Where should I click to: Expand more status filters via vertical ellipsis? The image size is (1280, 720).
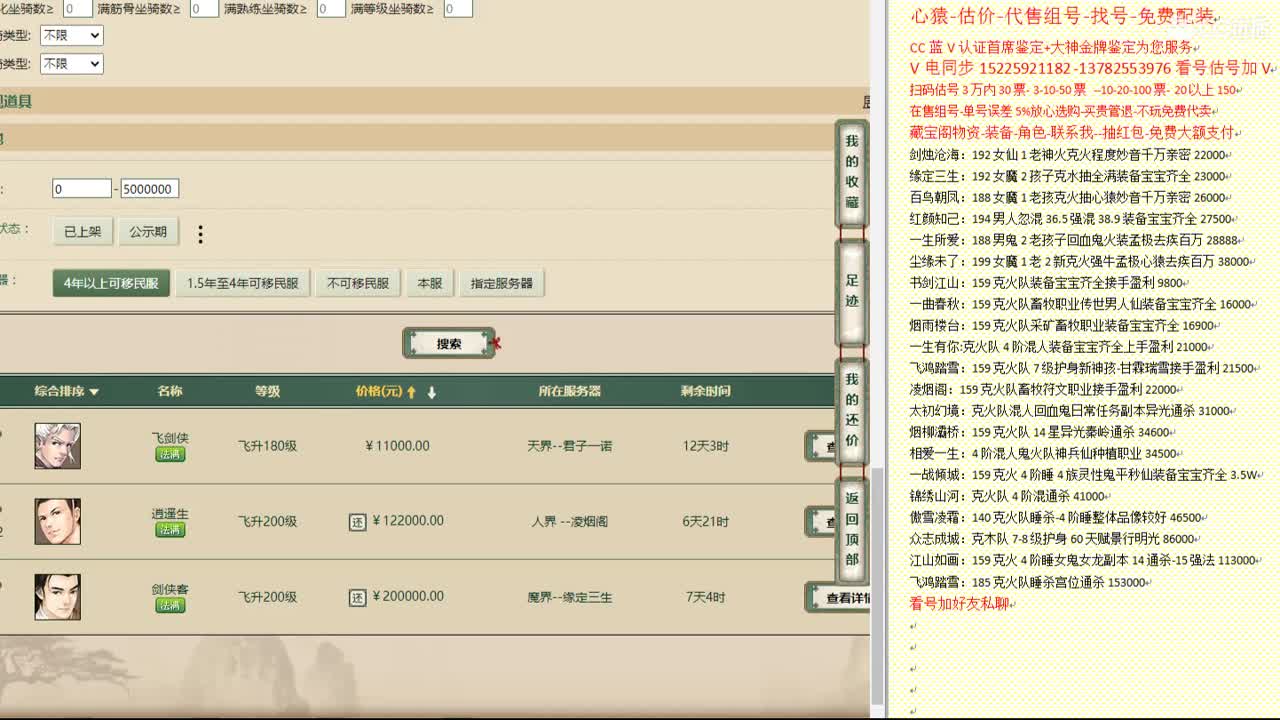[200, 232]
